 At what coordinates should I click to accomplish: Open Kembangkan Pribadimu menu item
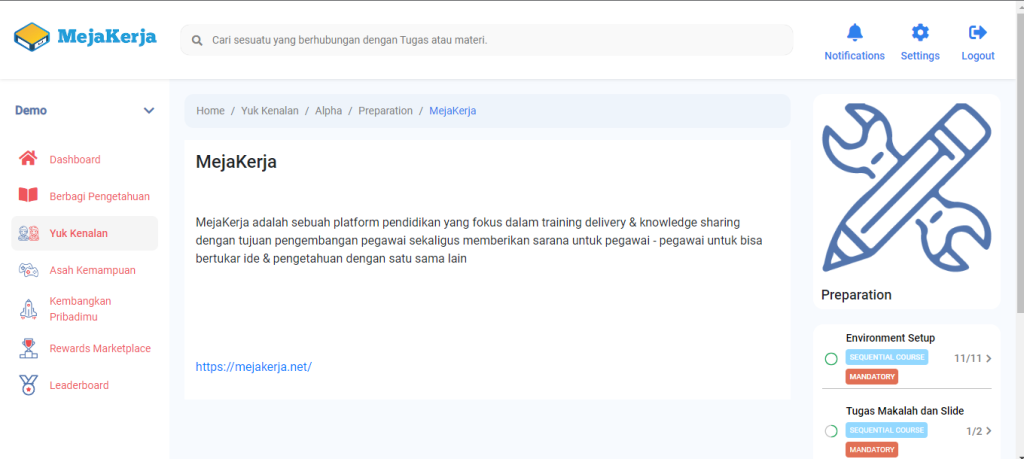click(x=85, y=309)
